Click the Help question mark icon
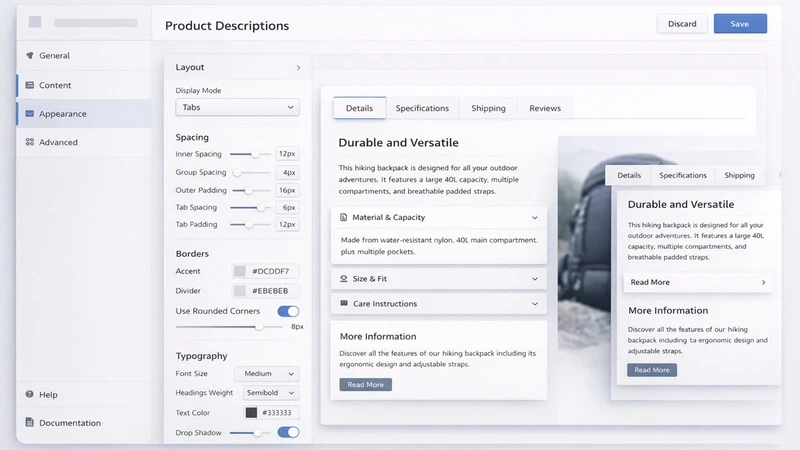 click(30, 394)
